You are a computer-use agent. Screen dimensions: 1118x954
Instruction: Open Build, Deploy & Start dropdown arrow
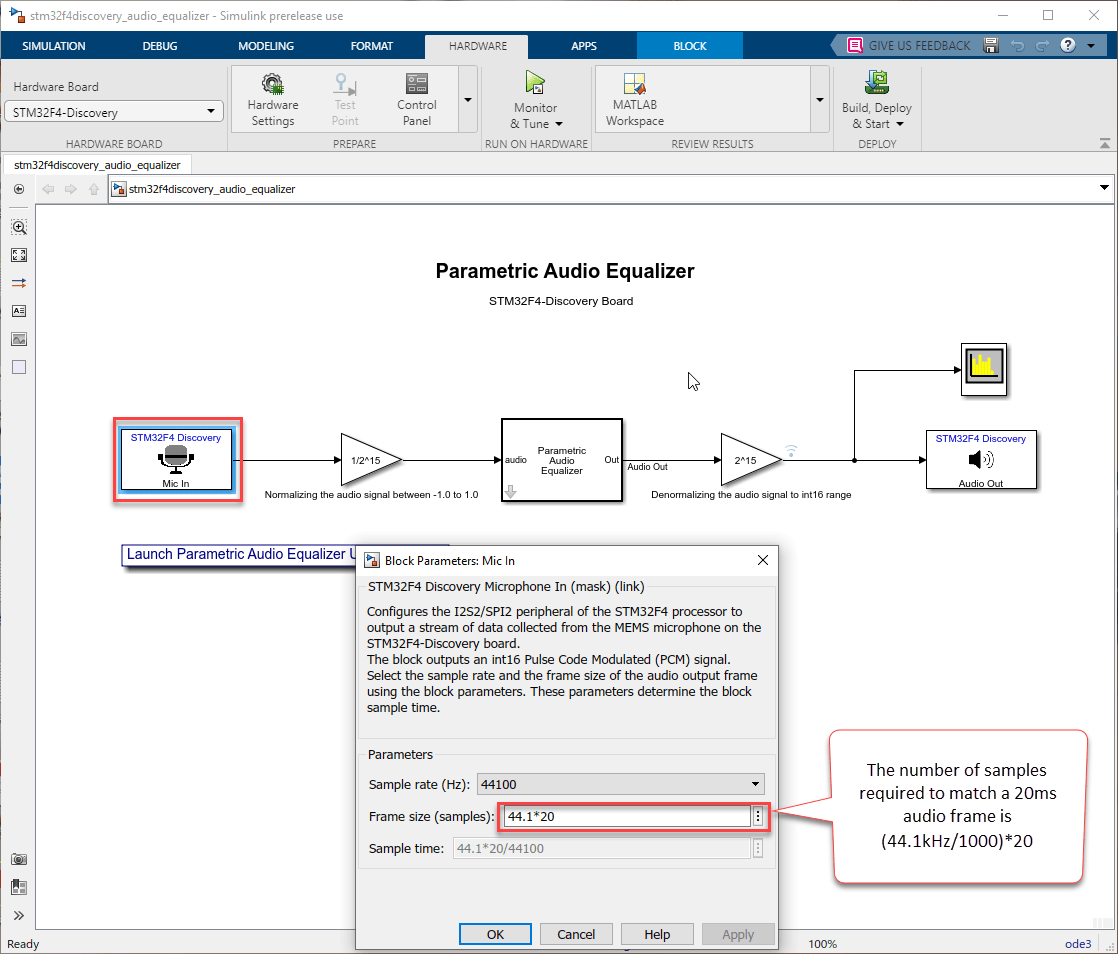point(900,124)
